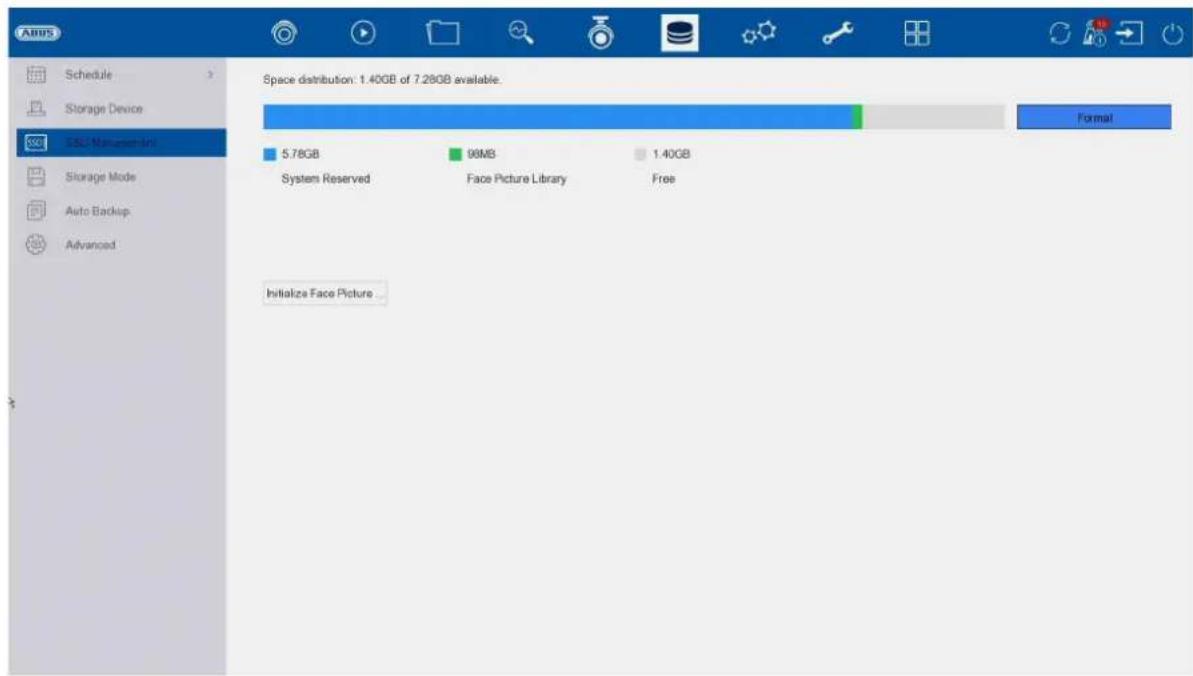Open the Smart Search magnifier icon
Image resolution: width=1193 pixels, height=676 pixels.
521,32
